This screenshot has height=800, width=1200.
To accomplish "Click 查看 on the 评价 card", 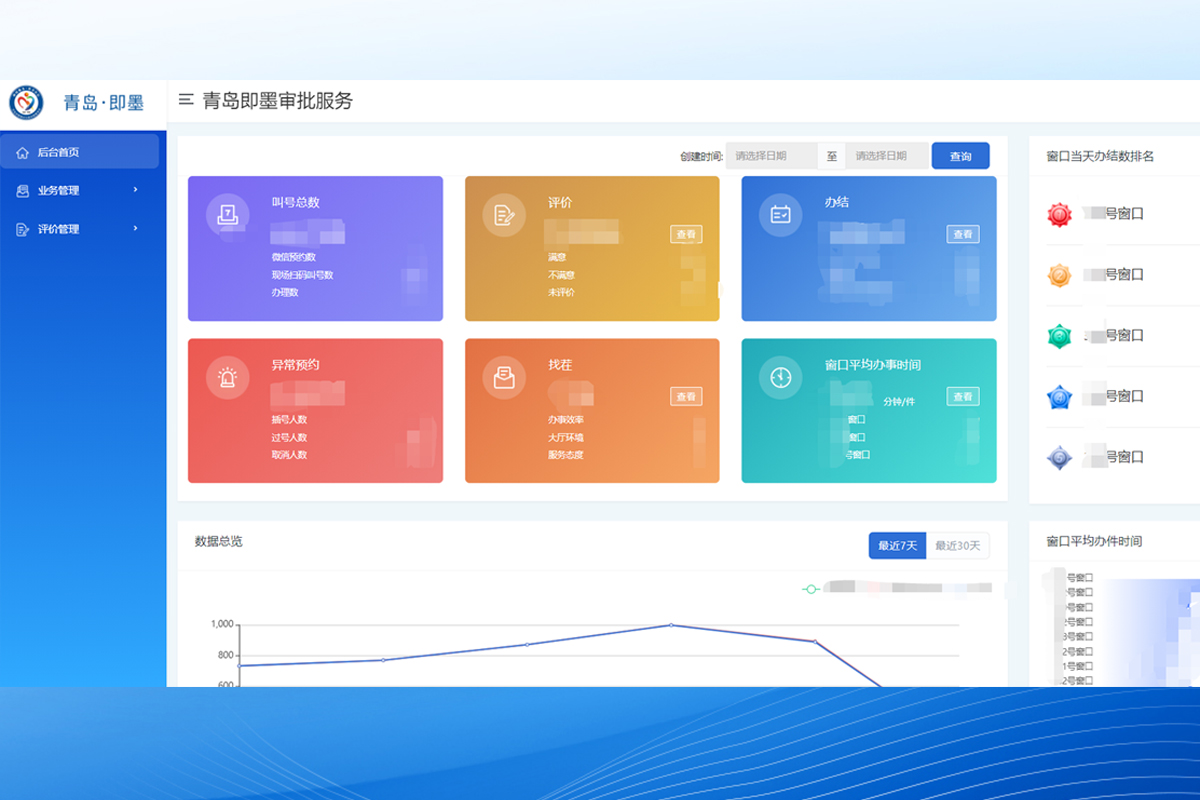I will [x=686, y=234].
